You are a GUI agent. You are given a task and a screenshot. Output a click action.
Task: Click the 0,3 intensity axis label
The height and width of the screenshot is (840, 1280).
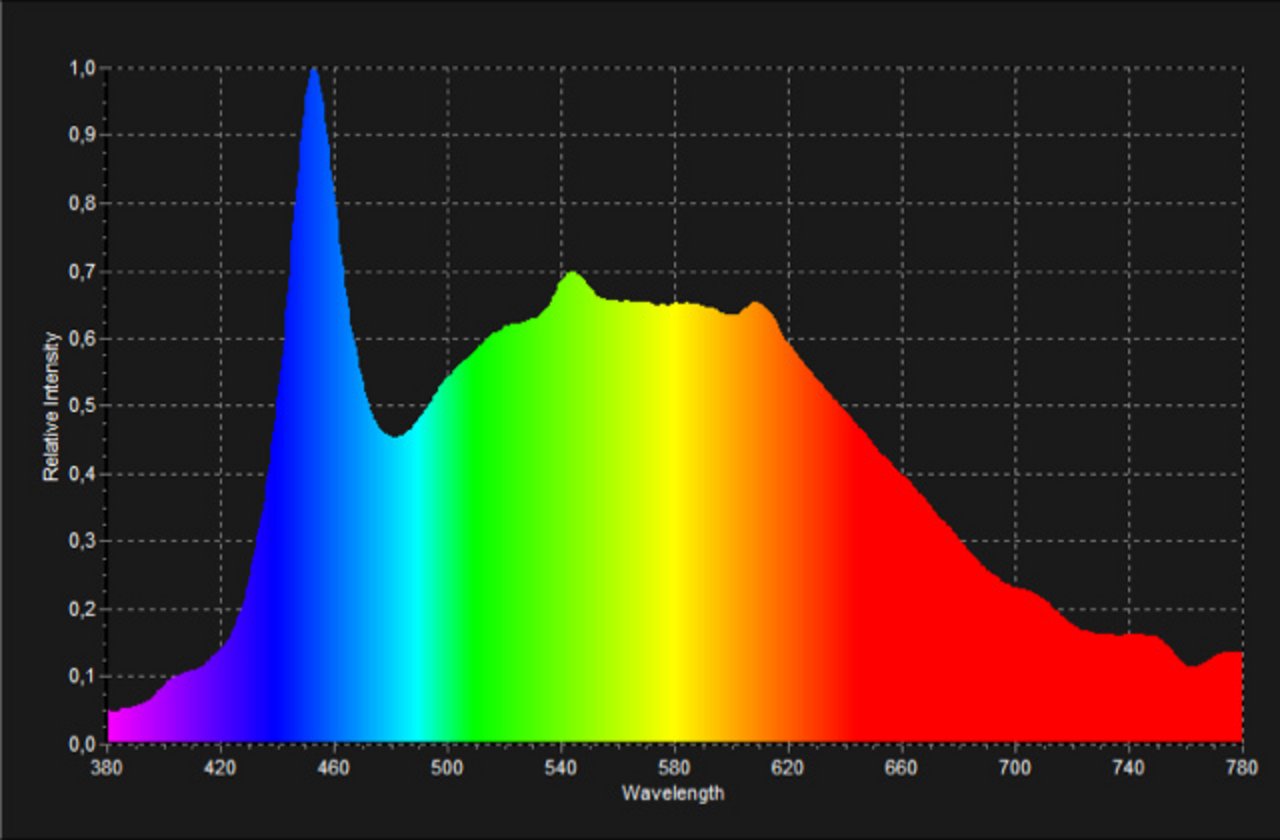83,541
